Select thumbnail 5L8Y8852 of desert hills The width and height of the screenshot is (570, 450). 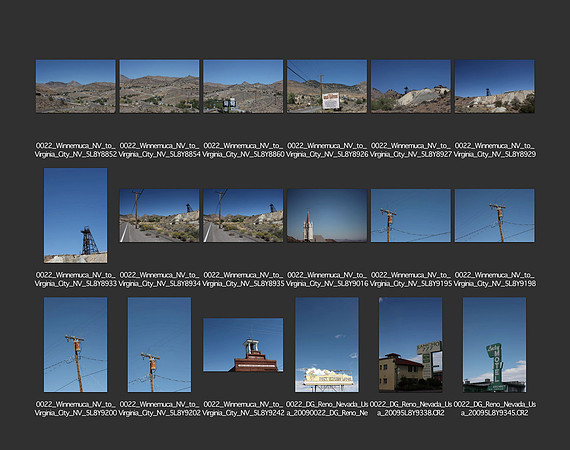[76, 86]
